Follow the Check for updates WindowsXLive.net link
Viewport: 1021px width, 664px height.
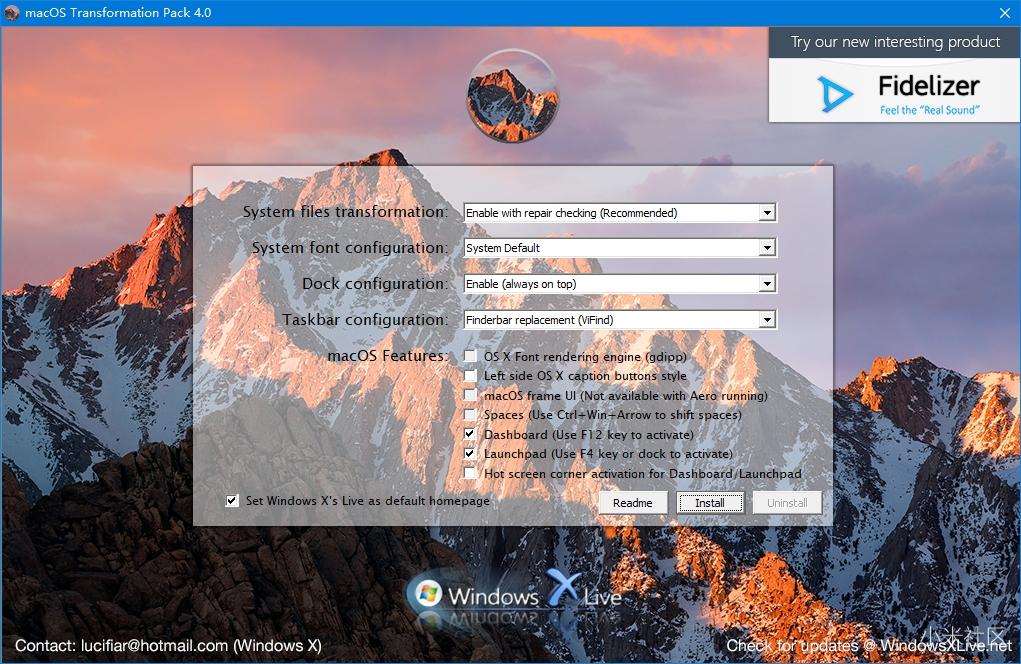tap(868, 646)
